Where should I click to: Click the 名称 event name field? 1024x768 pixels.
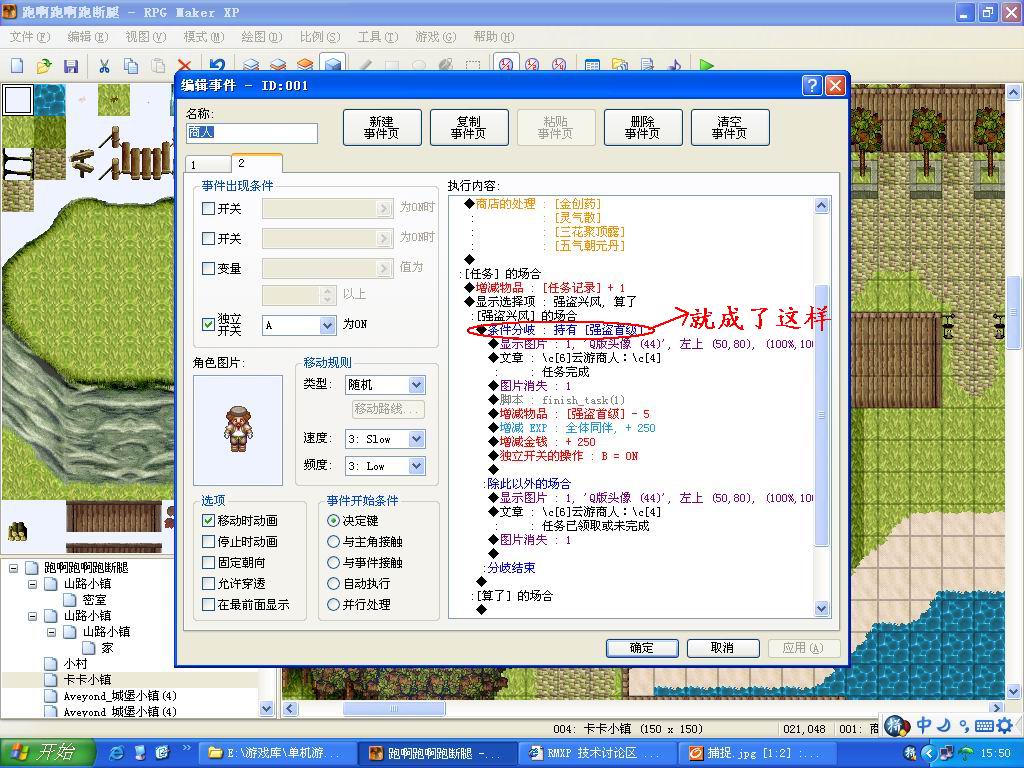pos(252,133)
